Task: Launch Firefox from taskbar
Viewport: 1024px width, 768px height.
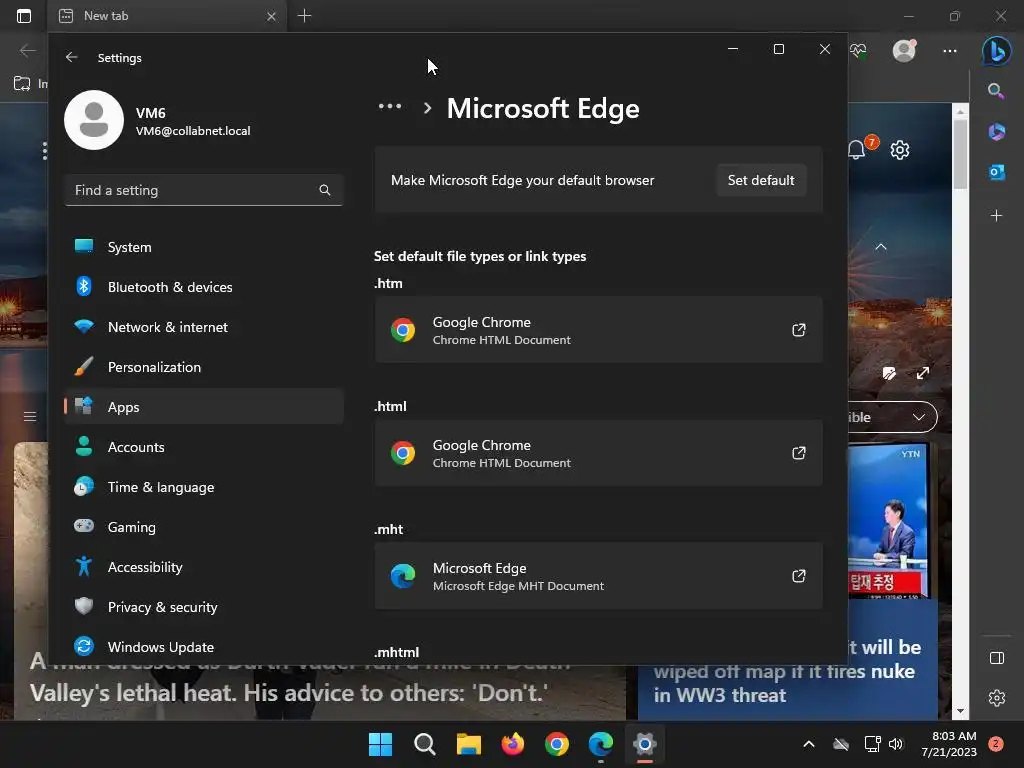Action: click(x=513, y=744)
